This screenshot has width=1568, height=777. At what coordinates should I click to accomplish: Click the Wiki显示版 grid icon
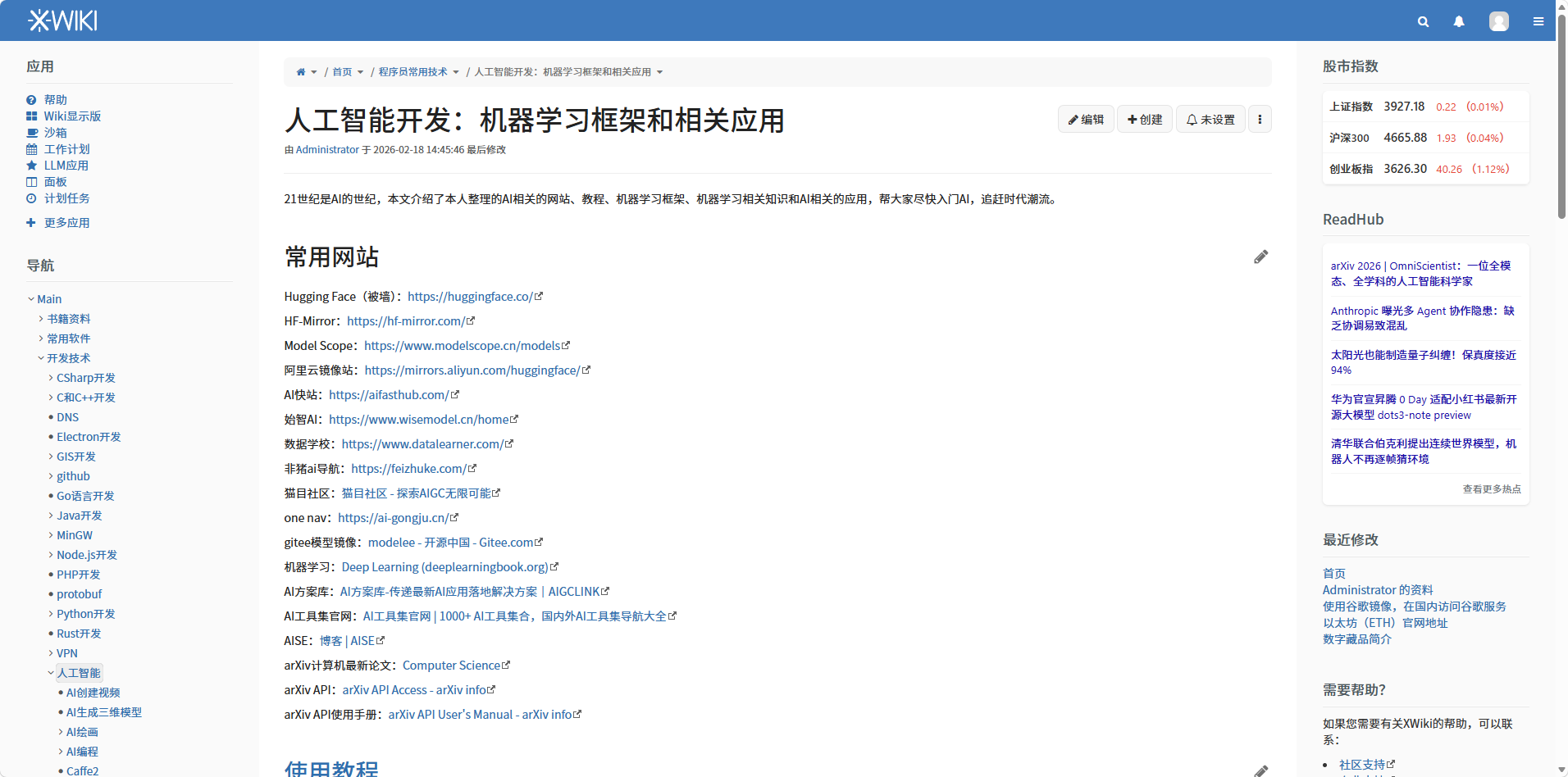pyautogui.click(x=31, y=116)
